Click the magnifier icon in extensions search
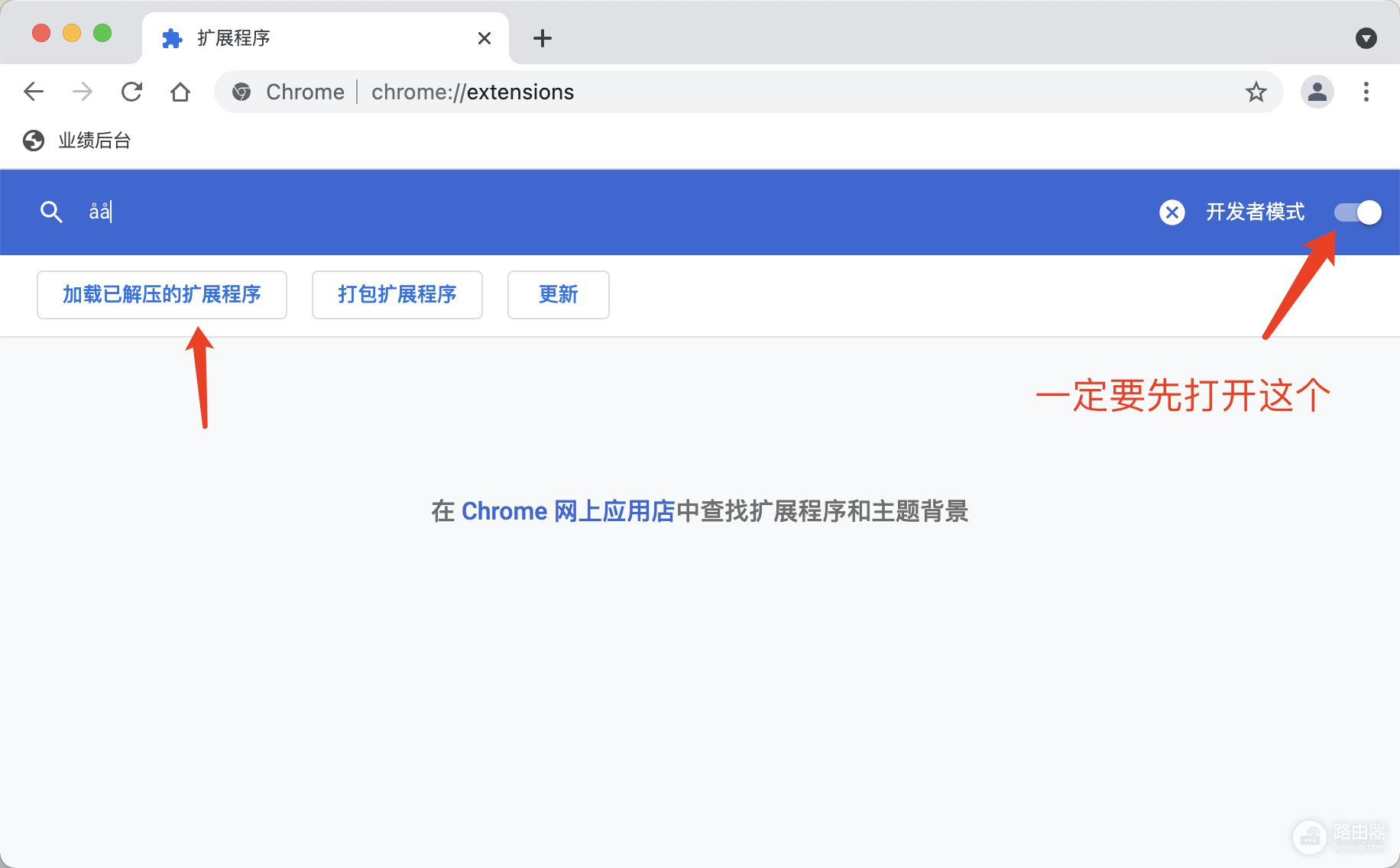Image resolution: width=1400 pixels, height=868 pixels. coord(51,212)
